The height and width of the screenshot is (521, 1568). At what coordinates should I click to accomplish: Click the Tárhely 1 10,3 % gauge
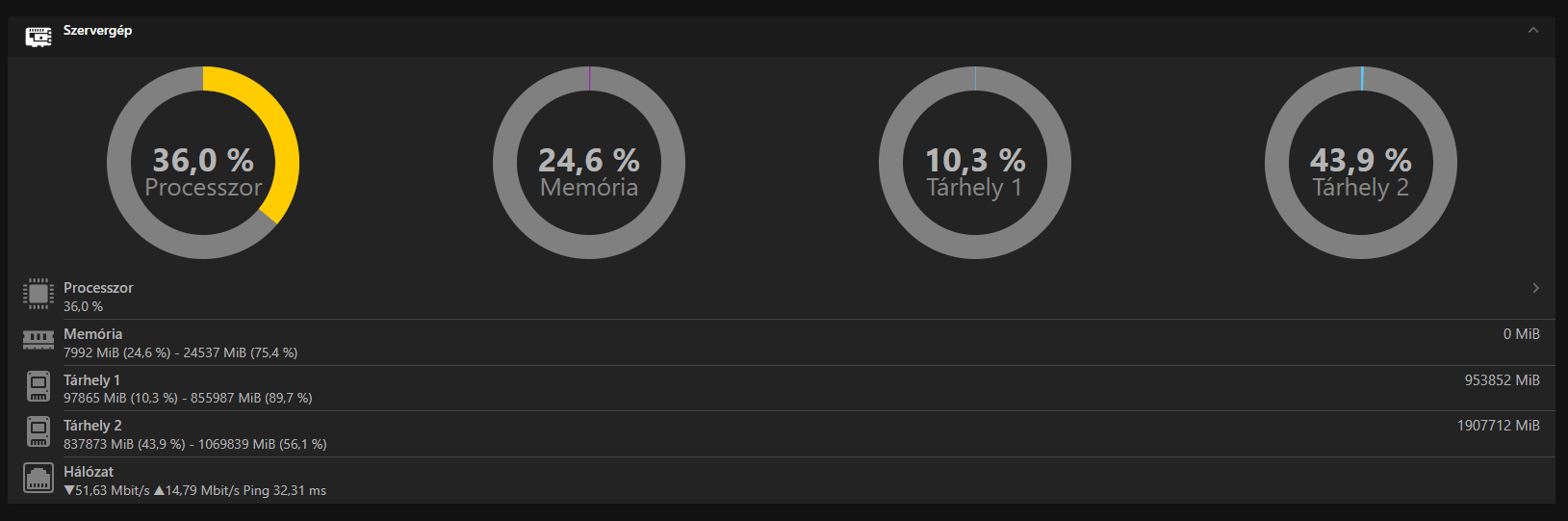[975, 163]
